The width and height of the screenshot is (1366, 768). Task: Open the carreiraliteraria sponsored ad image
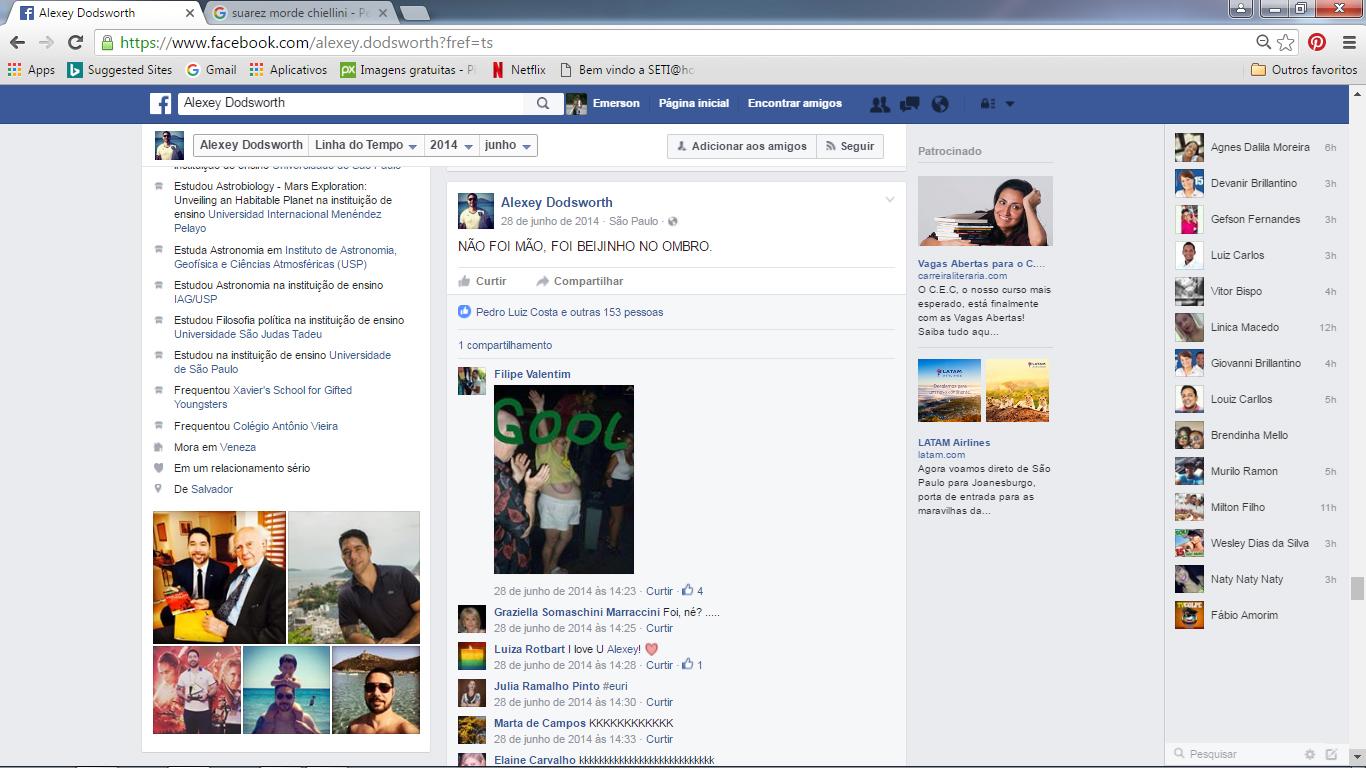coord(985,211)
